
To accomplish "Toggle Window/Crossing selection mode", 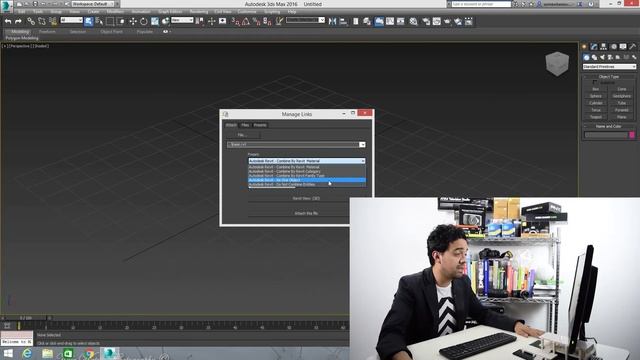I will (x=121, y=21).
